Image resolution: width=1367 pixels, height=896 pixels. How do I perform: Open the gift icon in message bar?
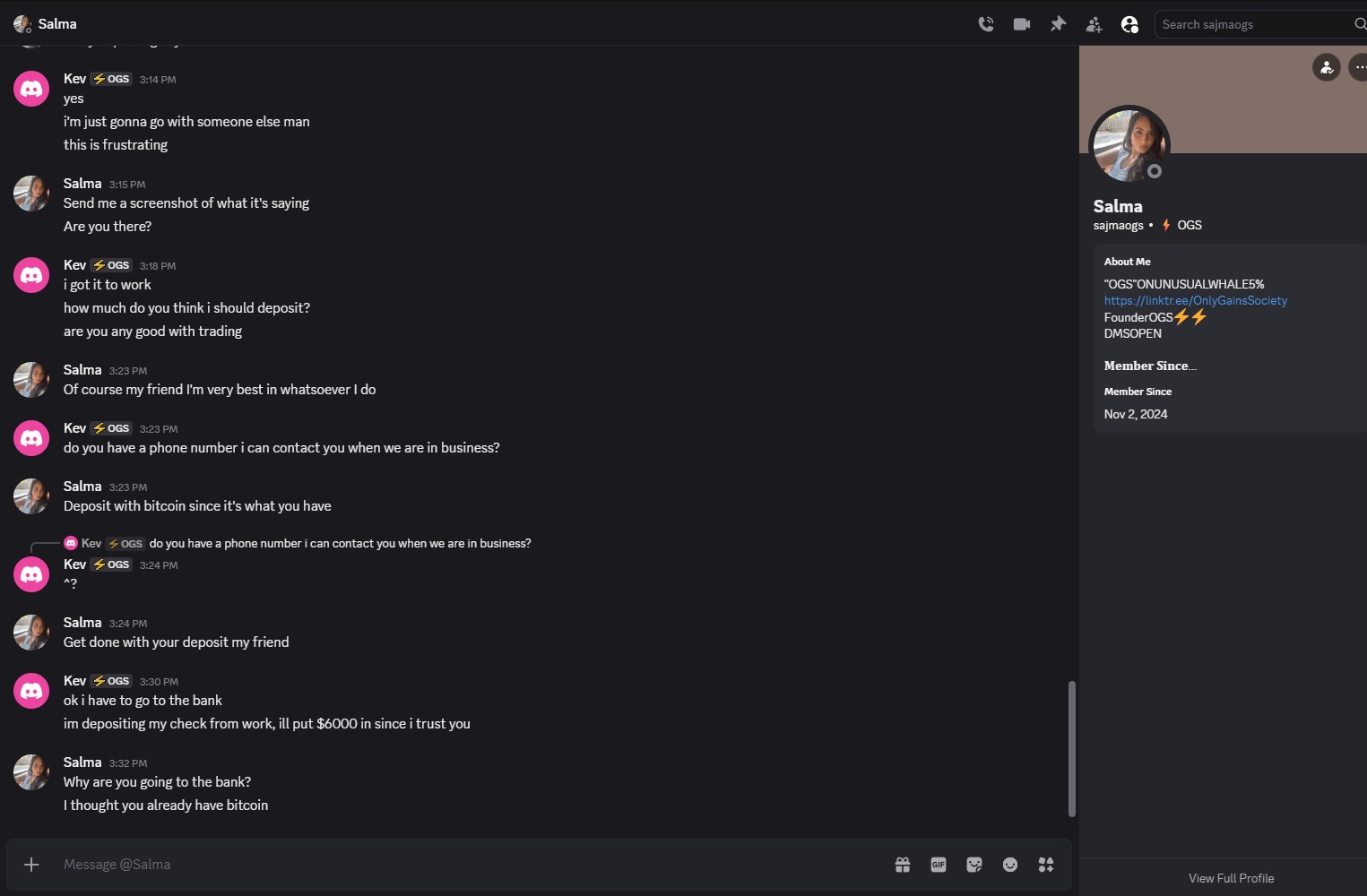tap(903, 865)
